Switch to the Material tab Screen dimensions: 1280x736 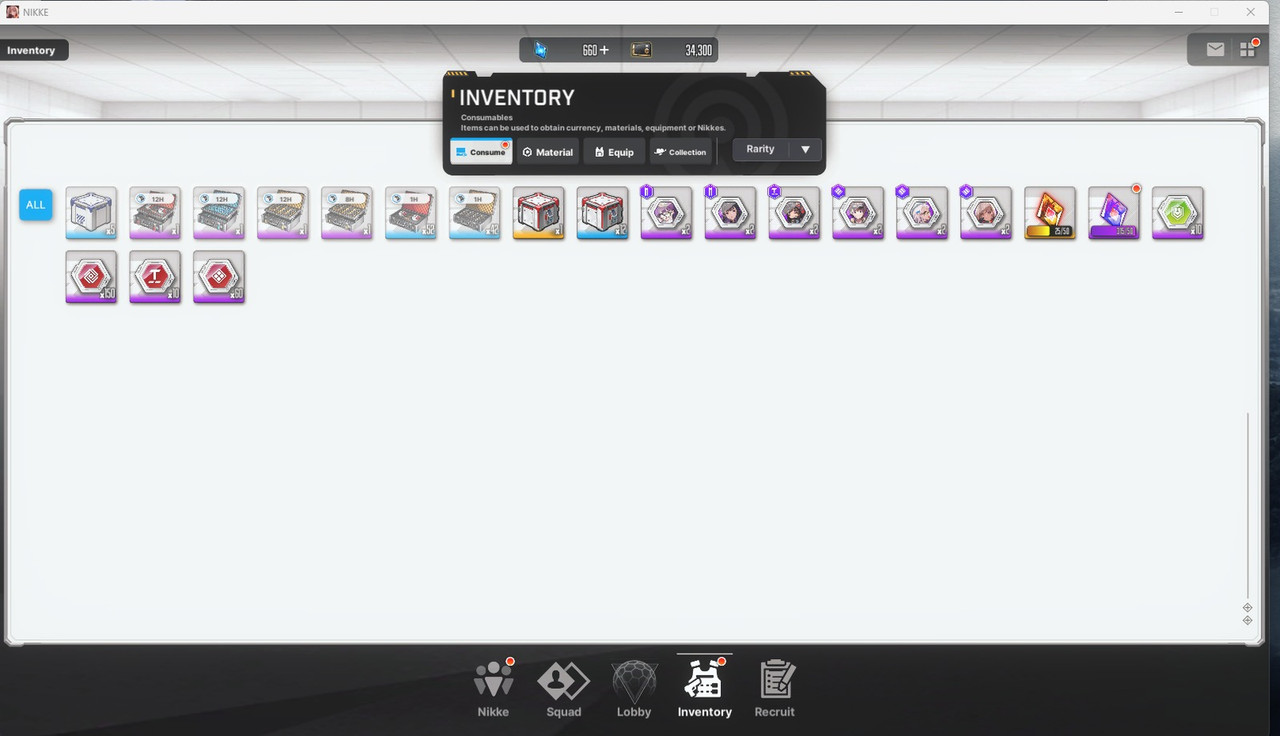click(x=548, y=152)
